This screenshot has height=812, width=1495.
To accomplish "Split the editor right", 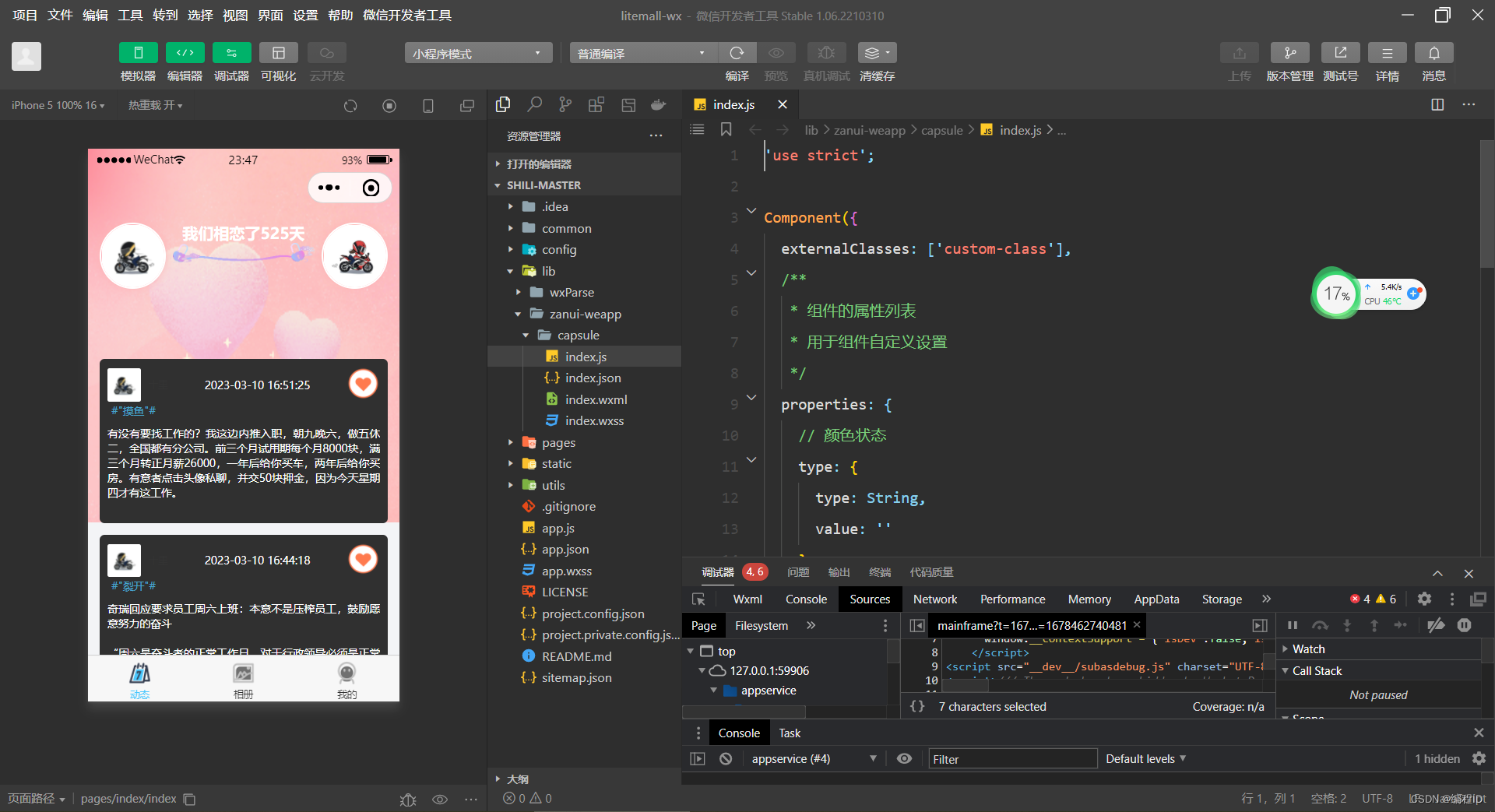I will coord(1437,104).
